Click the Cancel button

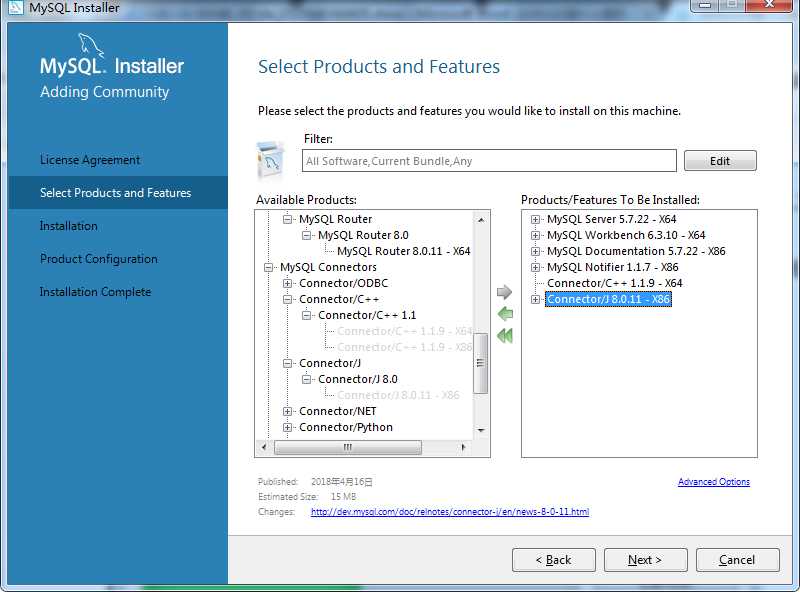coord(737,560)
